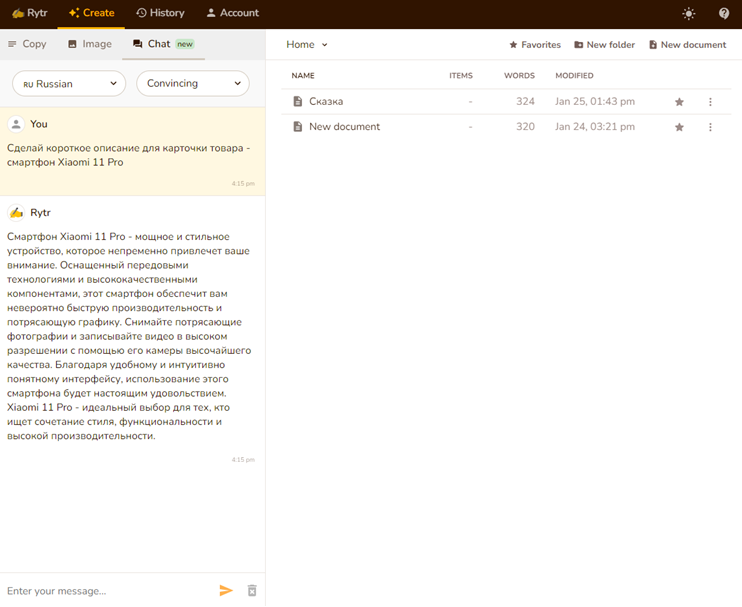This screenshot has width=742, height=607.
Task: Click Rytr's Xiaomi 11 Pro response text
Action: pyautogui.click(x=129, y=336)
